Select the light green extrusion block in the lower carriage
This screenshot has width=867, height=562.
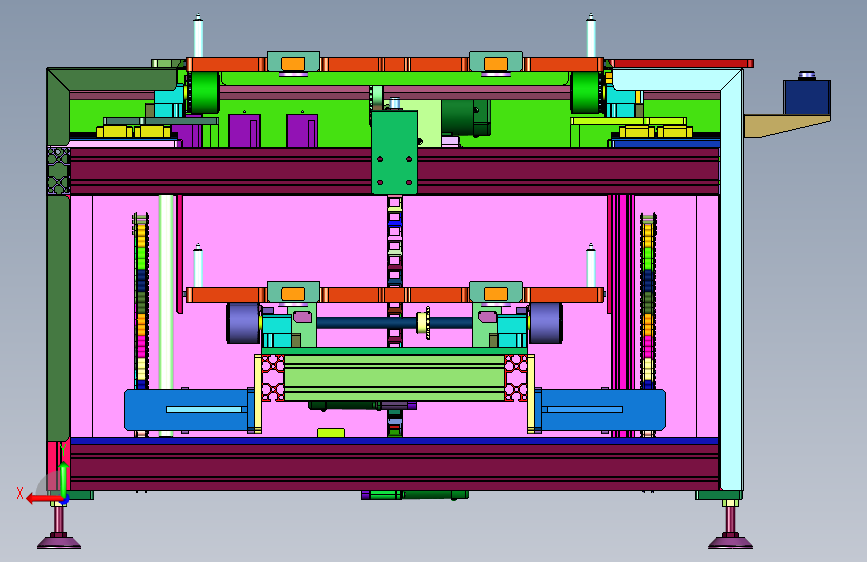click(394, 378)
